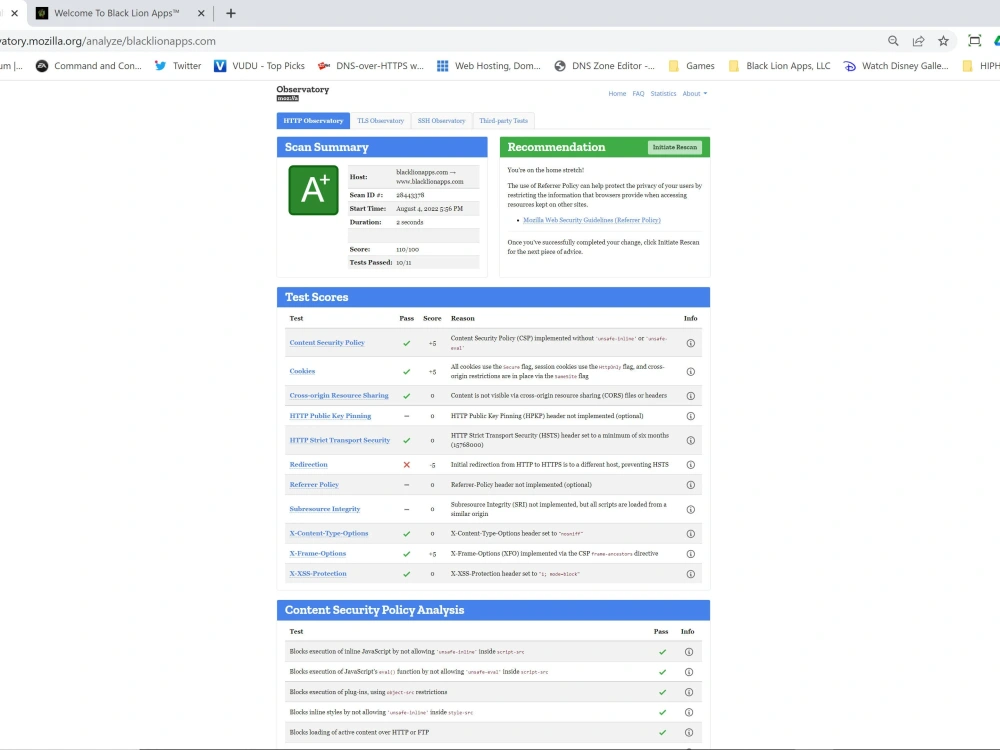The height and width of the screenshot is (750, 1000).
Task: Open the X-Content-Type-Options test link
Action: [328, 533]
